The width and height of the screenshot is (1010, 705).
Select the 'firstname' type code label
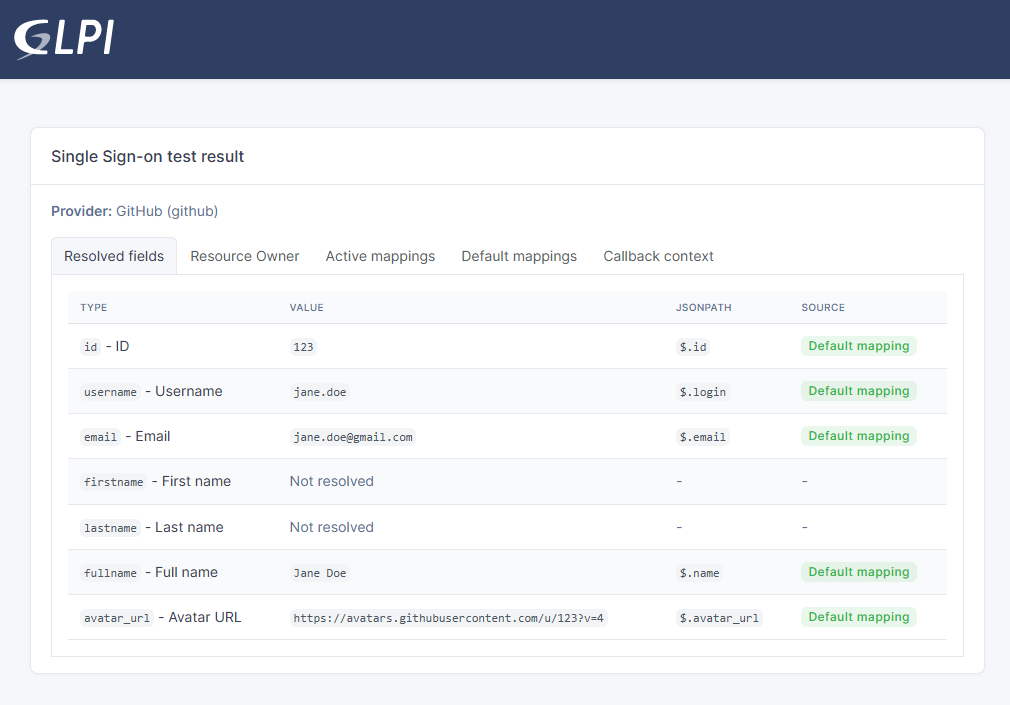click(113, 482)
